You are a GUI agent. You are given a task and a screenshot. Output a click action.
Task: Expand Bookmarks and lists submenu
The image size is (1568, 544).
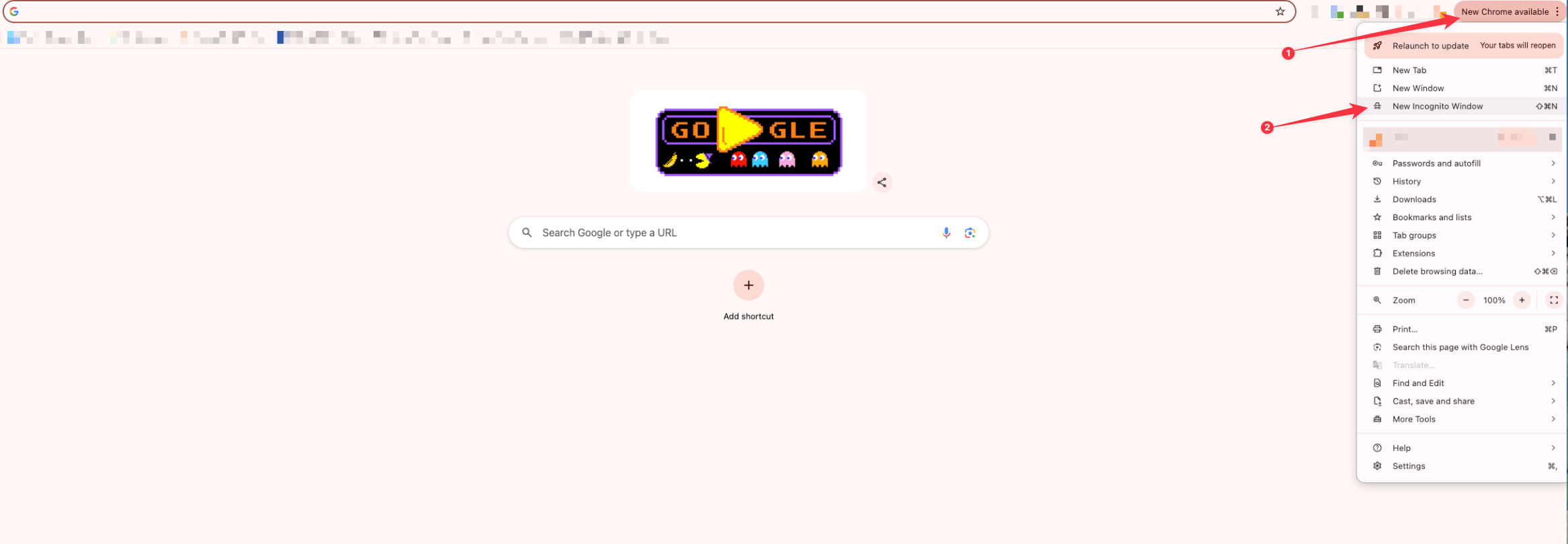click(1463, 217)
